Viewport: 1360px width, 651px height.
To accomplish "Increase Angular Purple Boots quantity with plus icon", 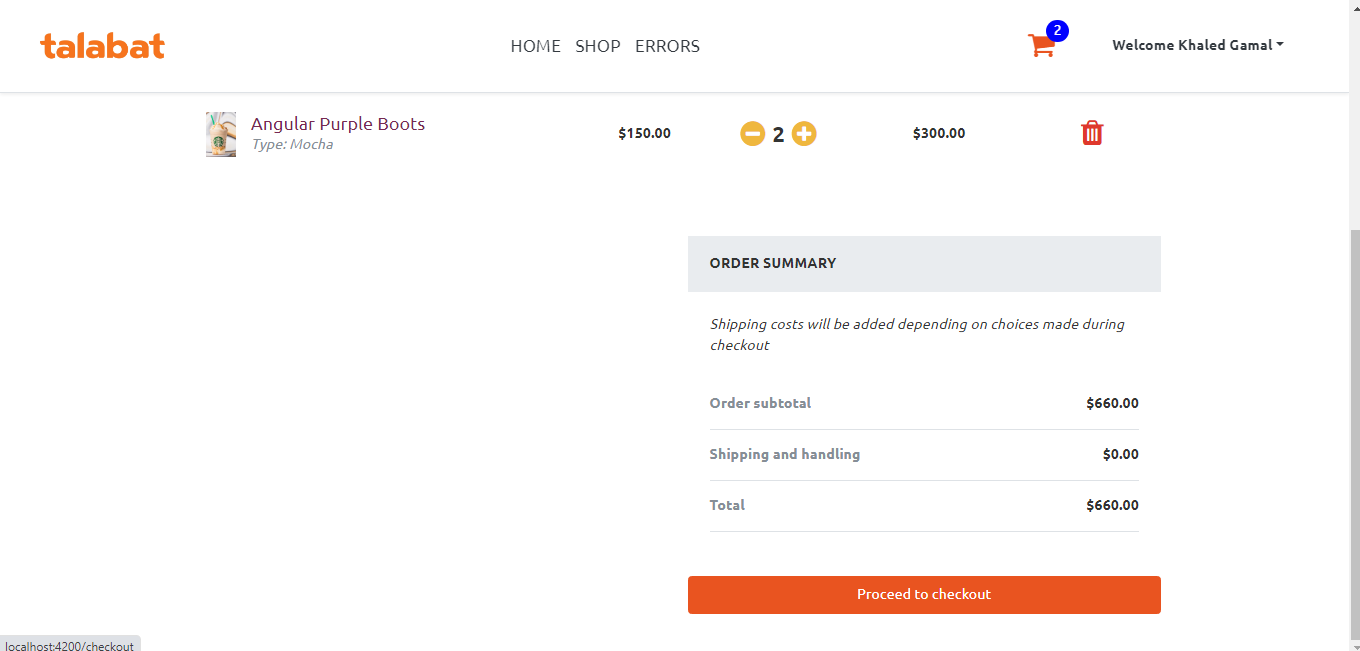I will [804, 133].
